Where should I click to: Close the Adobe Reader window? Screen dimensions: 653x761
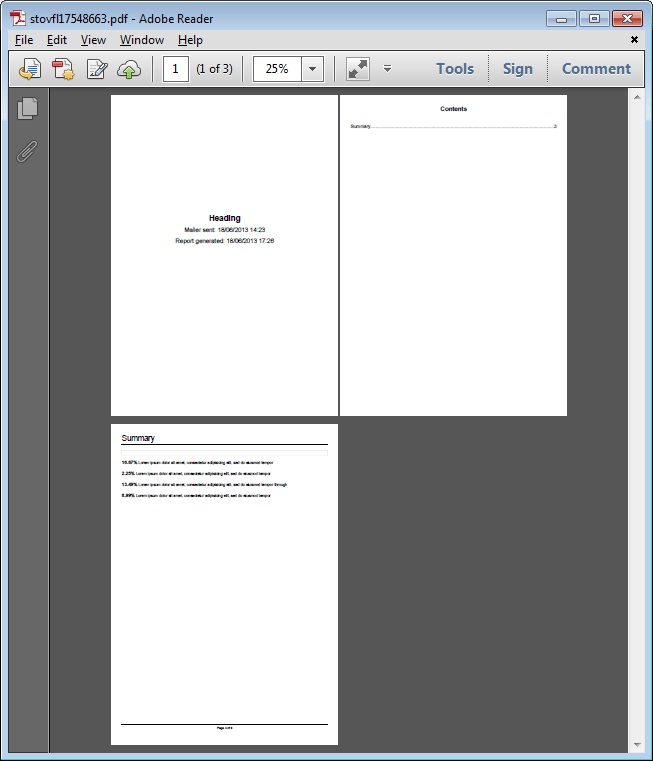627,19
